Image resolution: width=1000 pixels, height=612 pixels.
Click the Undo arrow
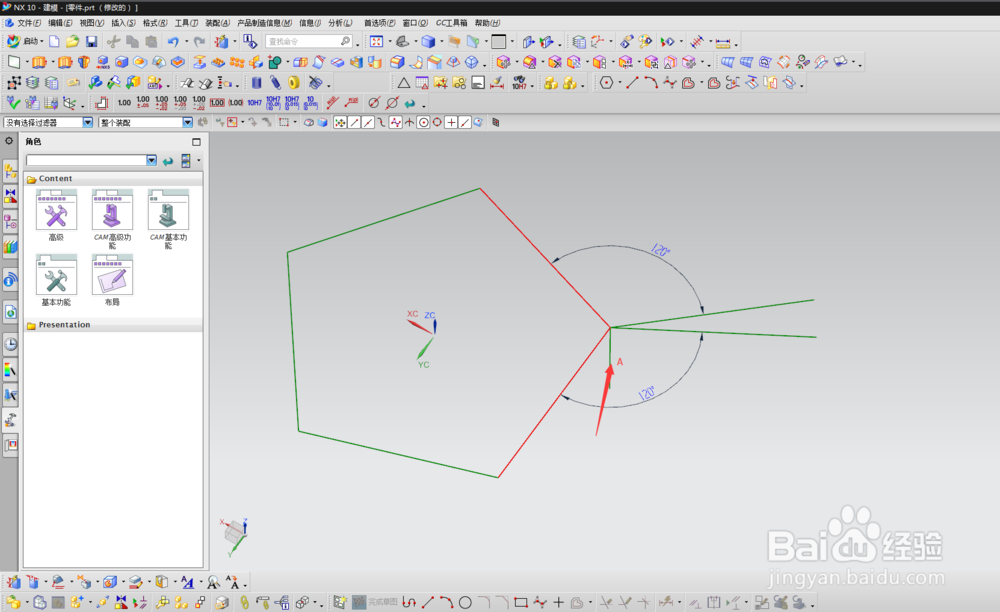click(173, 41)
